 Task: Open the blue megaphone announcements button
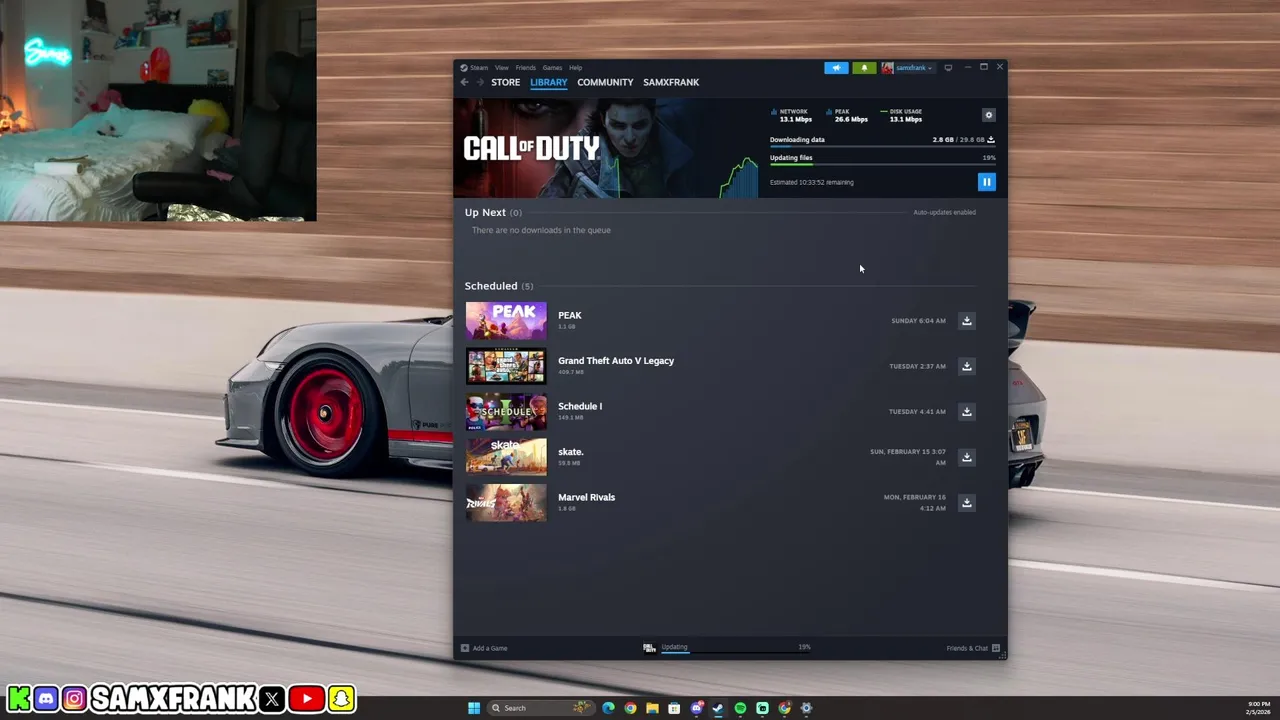(836, 68)
